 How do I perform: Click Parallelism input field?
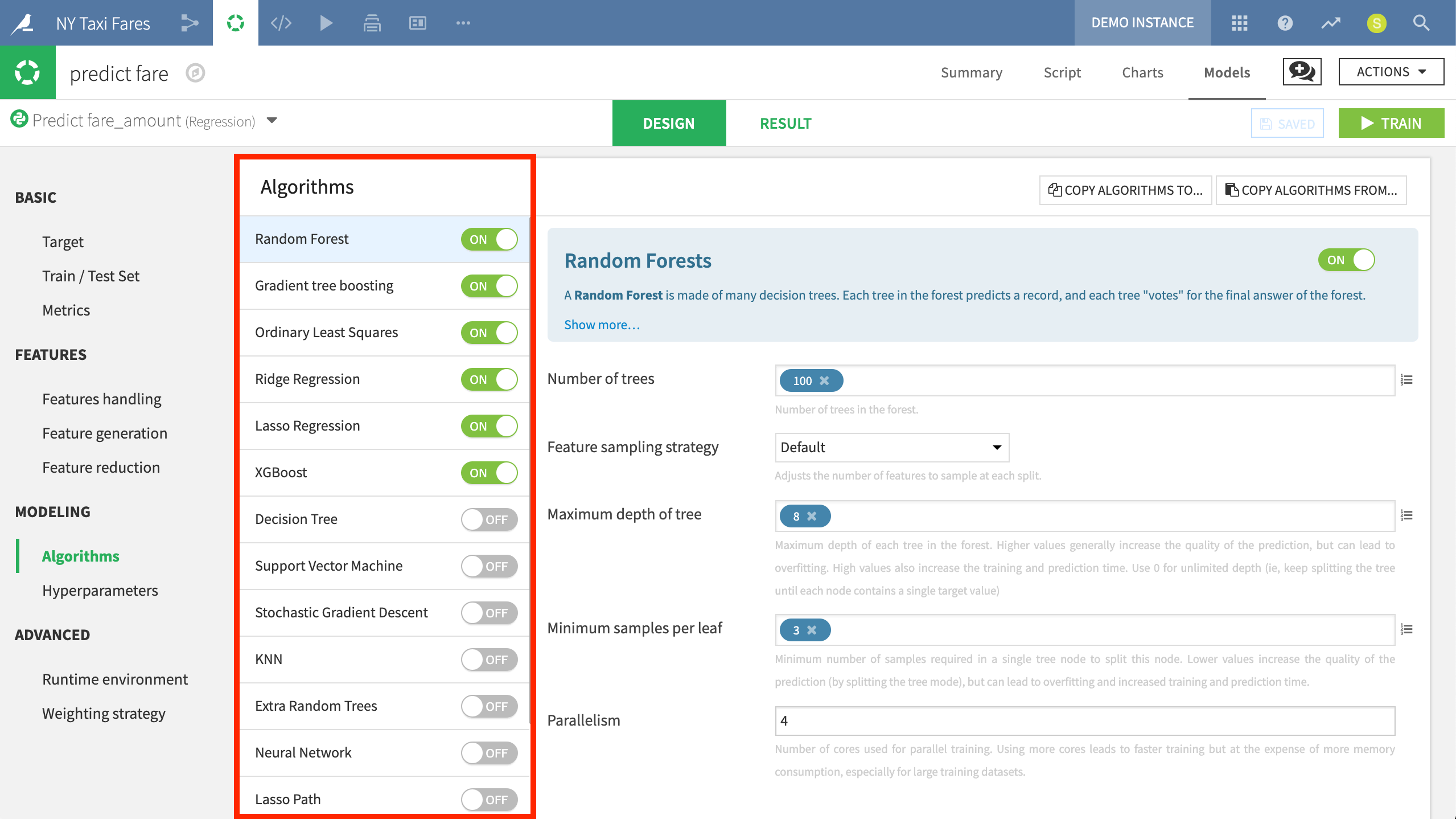1085,720
